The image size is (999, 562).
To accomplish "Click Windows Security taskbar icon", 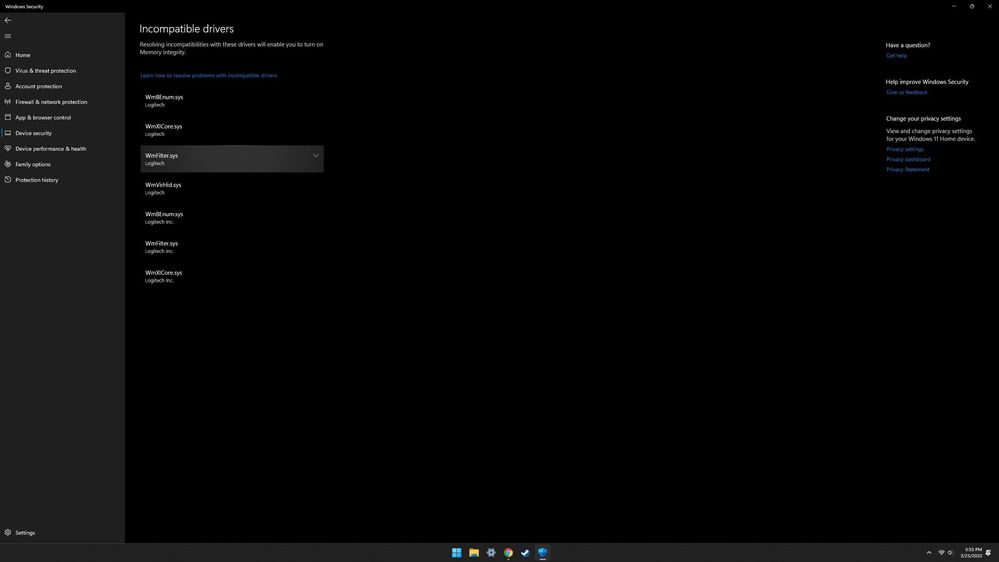I will click(543, 552).
